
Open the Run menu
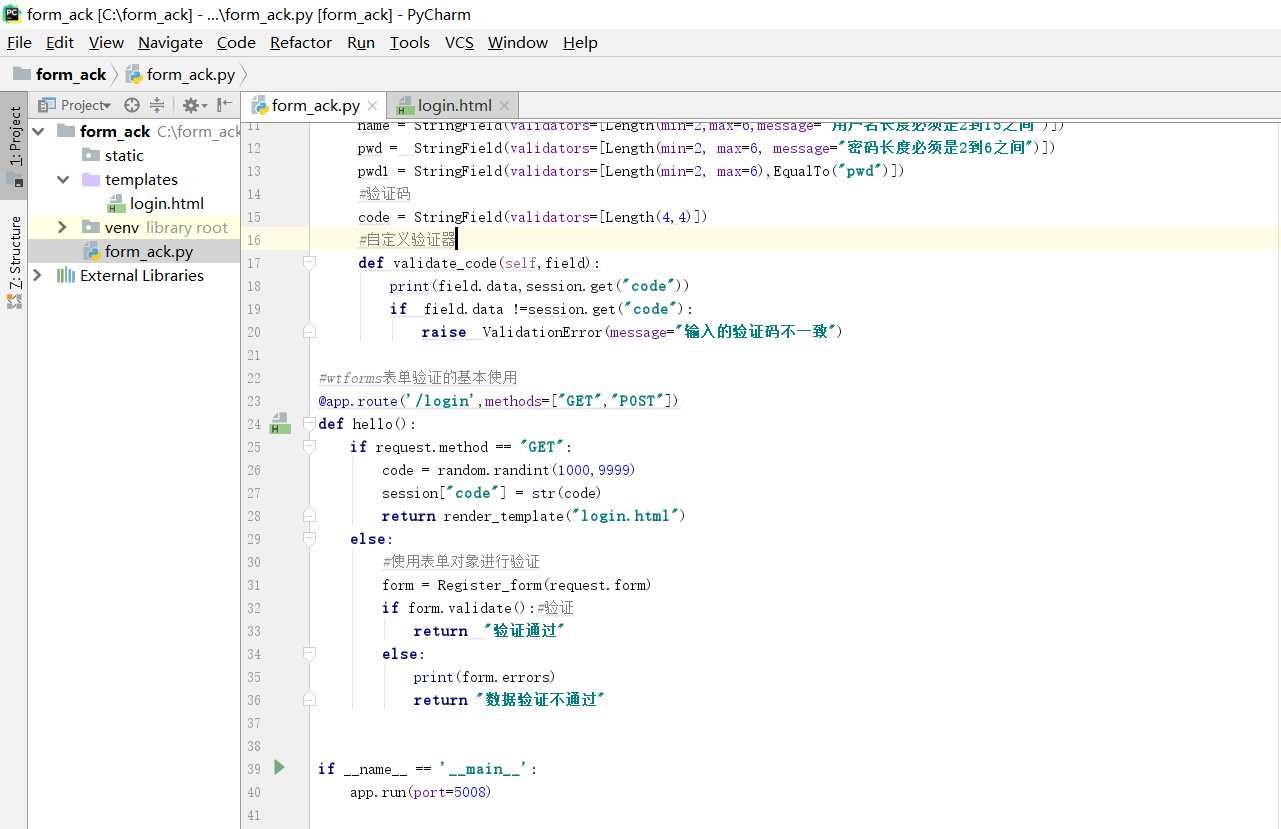coord(361,42)
